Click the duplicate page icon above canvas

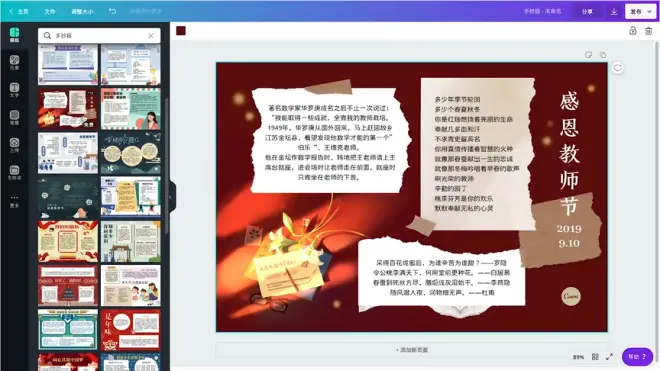(603, 55)
